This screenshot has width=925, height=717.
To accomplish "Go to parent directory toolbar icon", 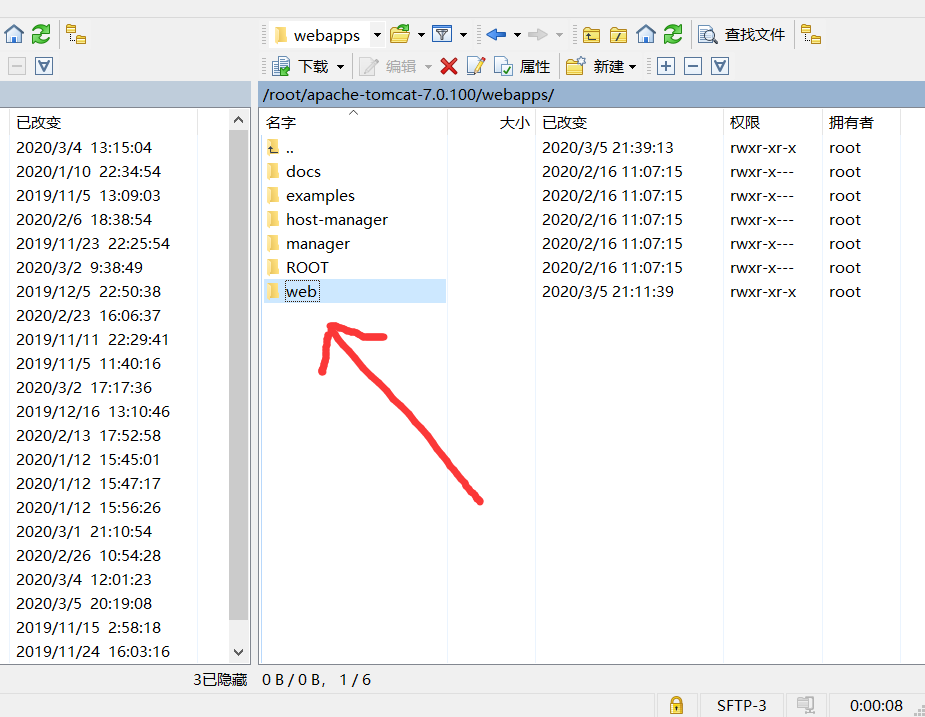I will tap(591, 35).
